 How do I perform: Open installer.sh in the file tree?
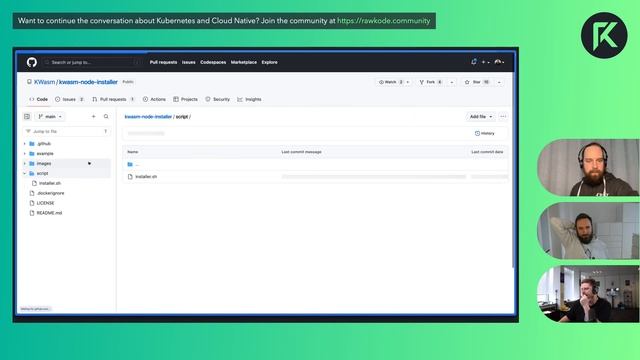50,183
